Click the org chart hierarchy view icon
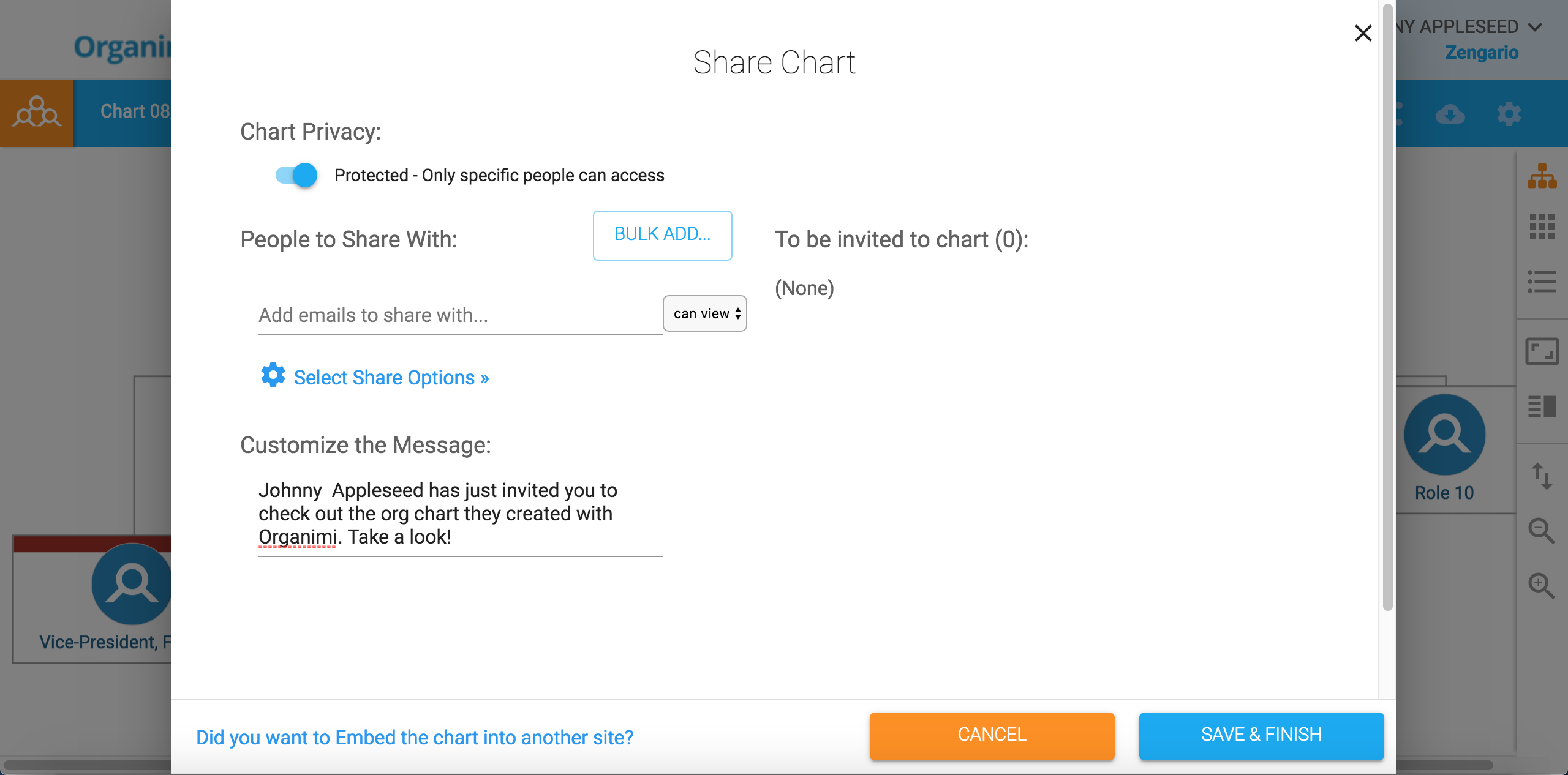This screenshot has height=775, width=1568. 1541,176
